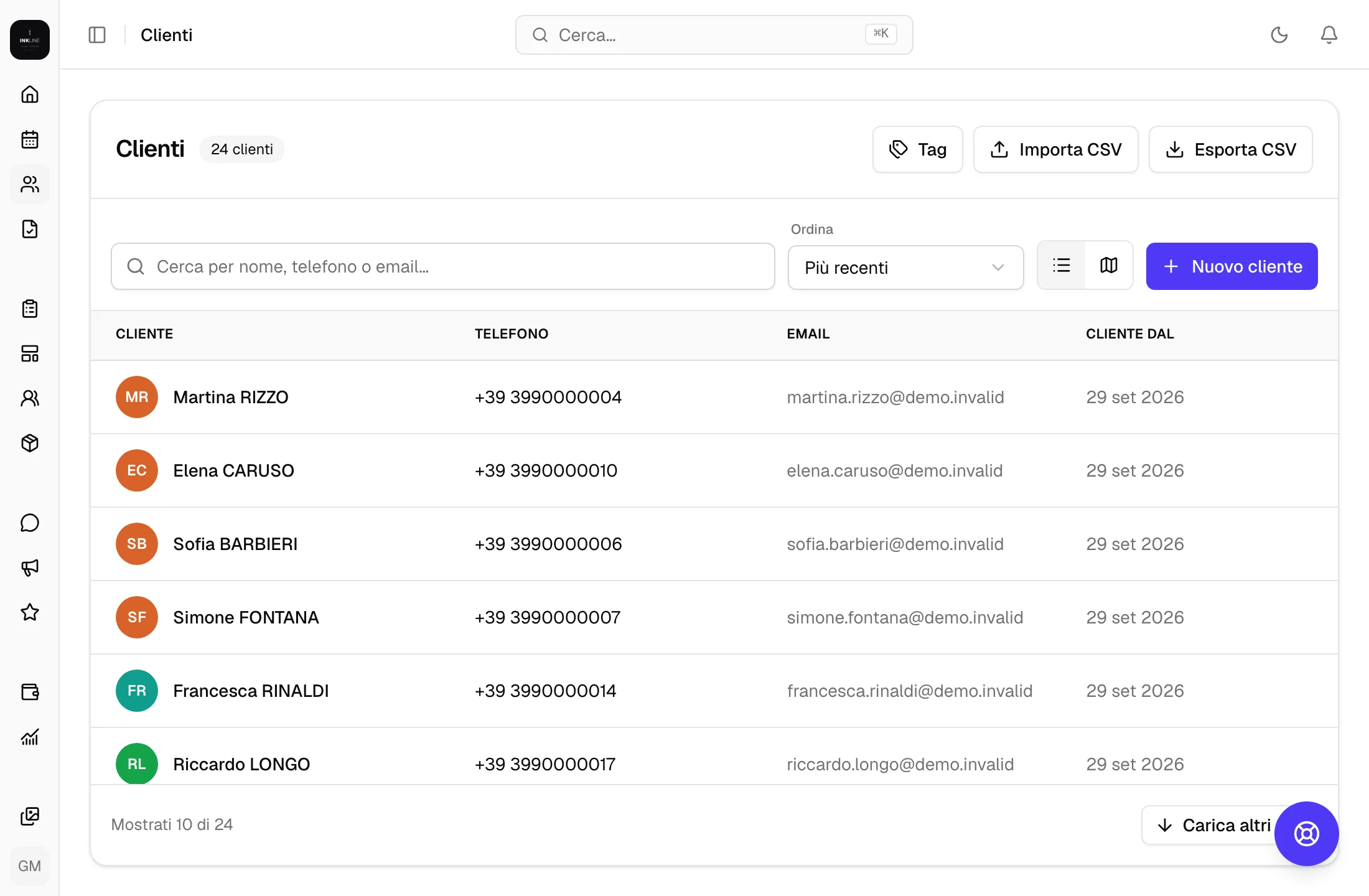Open the star reviews icon in sidebar
Screen dimensions: 1369x896
click(30, 612)
